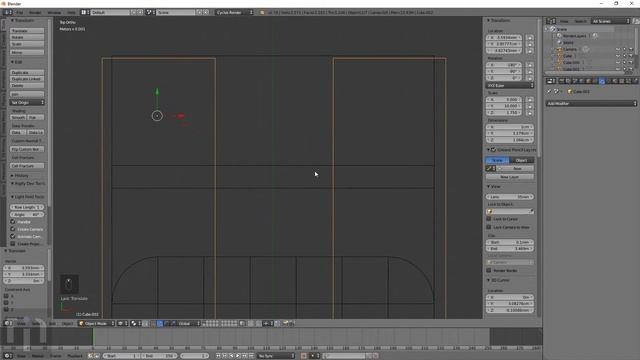Screen dimensions: 640x360
Task: Adjust the timeline End frame field
Action: point(160,356)
